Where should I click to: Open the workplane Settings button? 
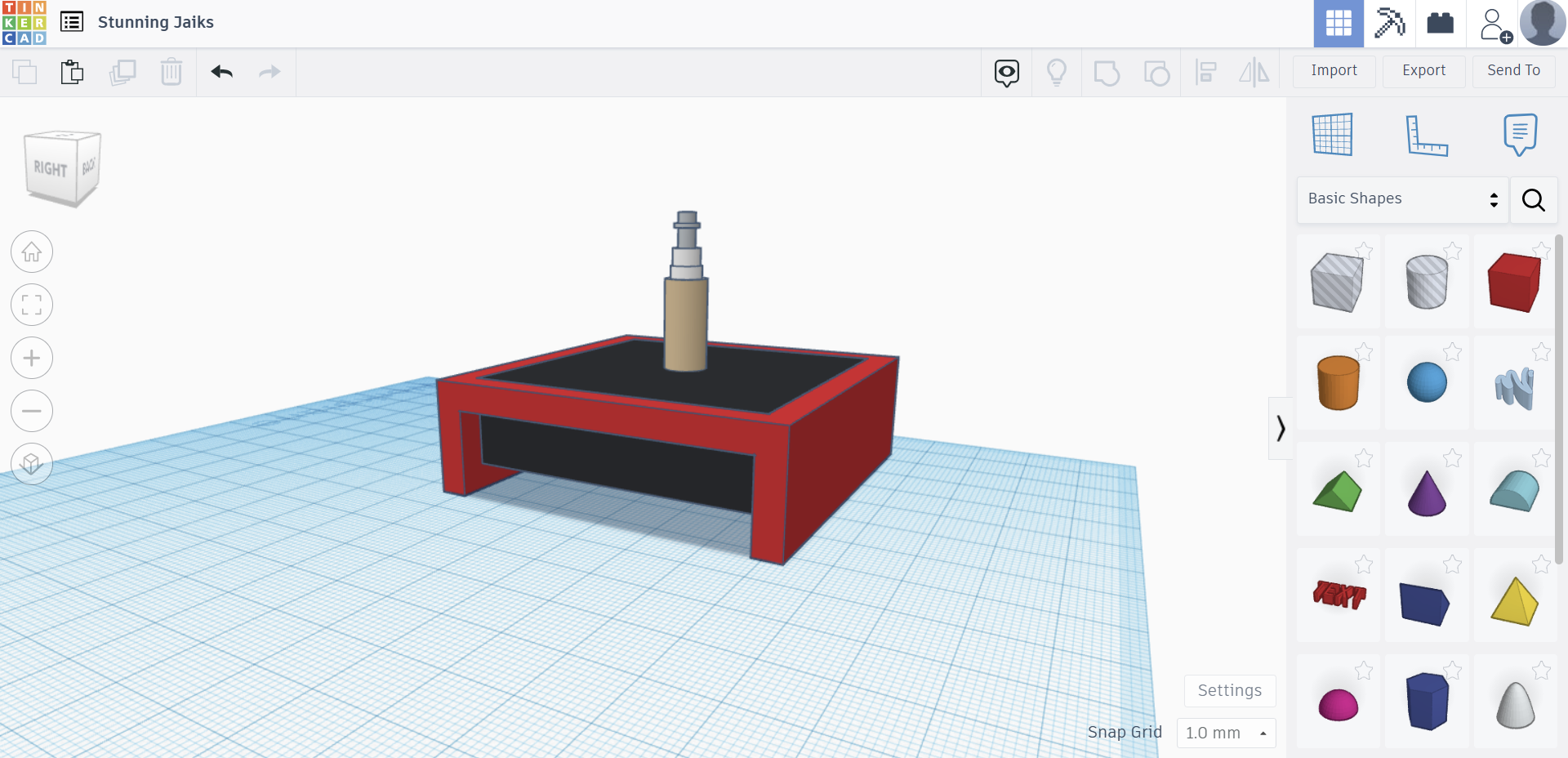point(1229,690)
